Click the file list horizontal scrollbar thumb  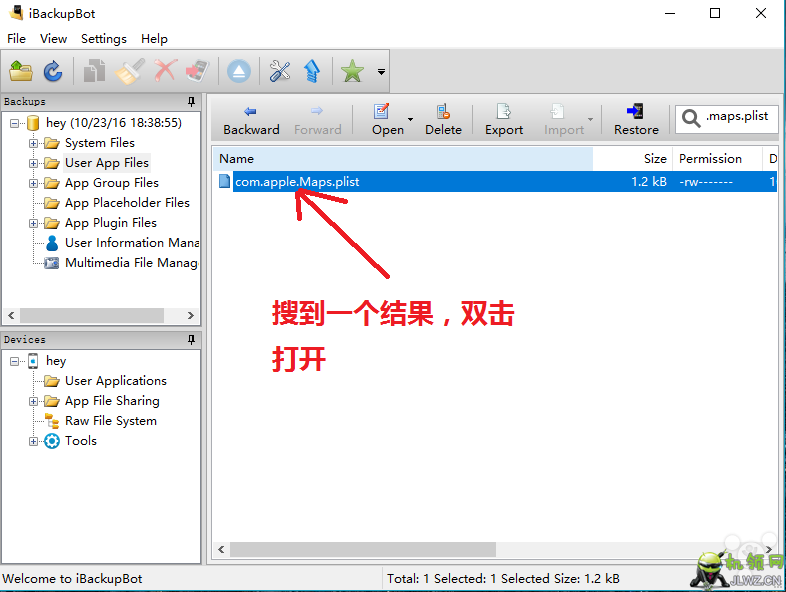pos(363,549)
